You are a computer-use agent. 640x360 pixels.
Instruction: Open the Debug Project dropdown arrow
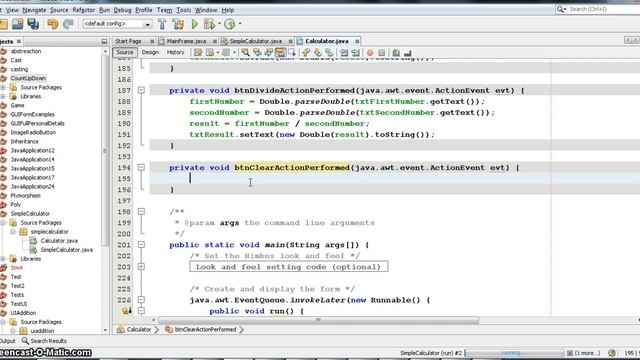tap(219, 24)
